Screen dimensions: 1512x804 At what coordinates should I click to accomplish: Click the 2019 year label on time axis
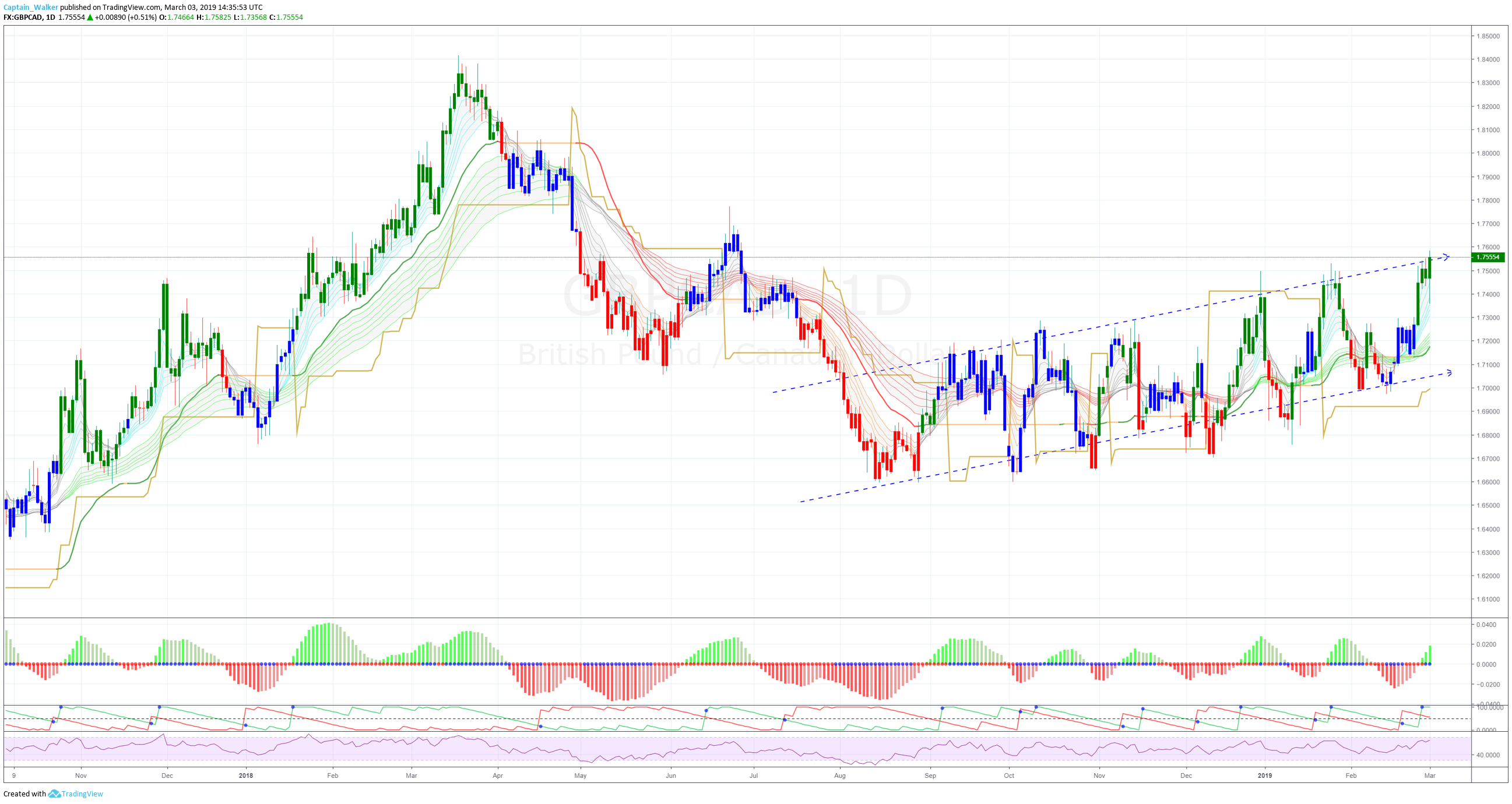coord(1265,776)
